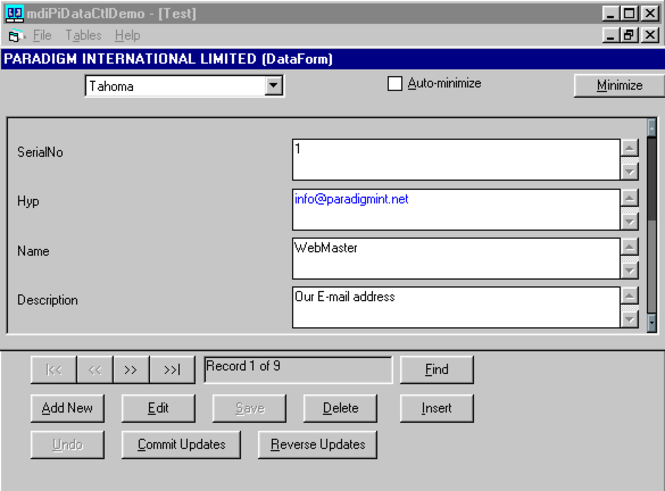Minimize the main mdiPiDataCtlDemo window
This screenshot has width=665, height=491.
pyautogui.click(x=610, y=14)
